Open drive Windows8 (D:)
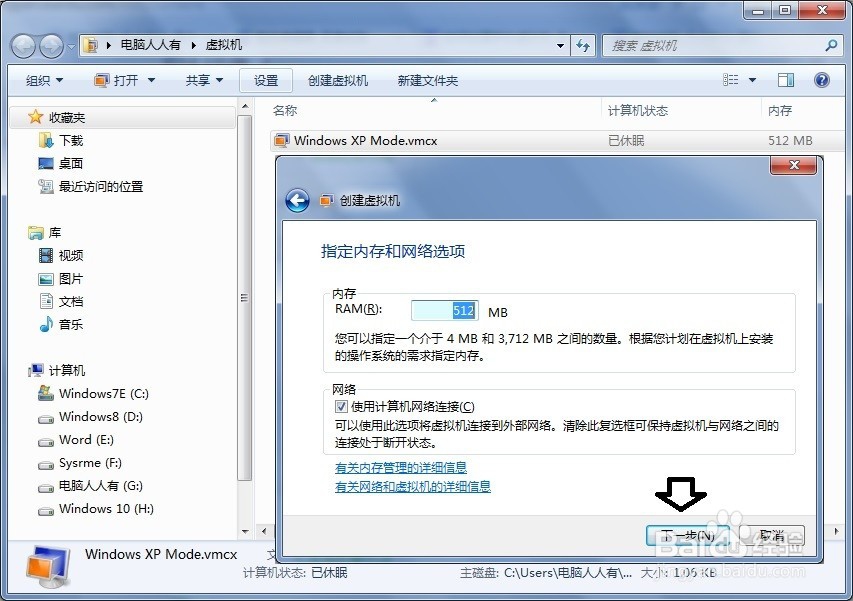 [x=90, y=417]
